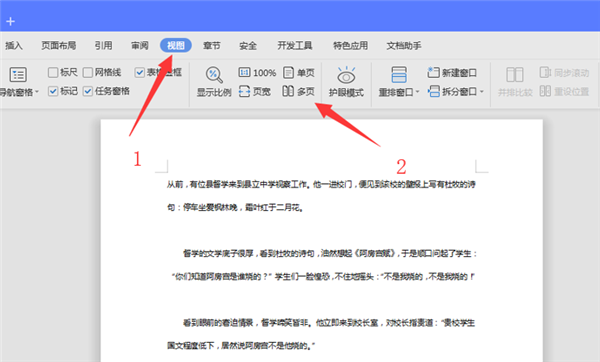Click the navigation pane icon
The height and width of the screenshot is (362, 600).
coord(18,75)
